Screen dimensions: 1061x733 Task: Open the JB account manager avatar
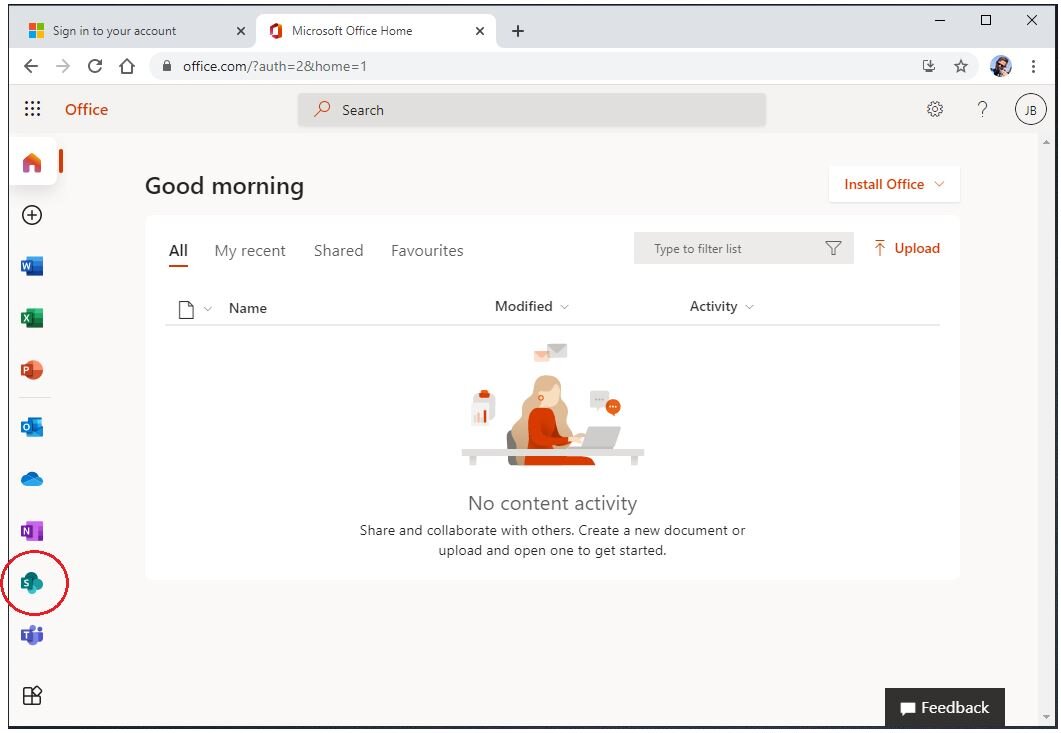(x=1030, y=109)
